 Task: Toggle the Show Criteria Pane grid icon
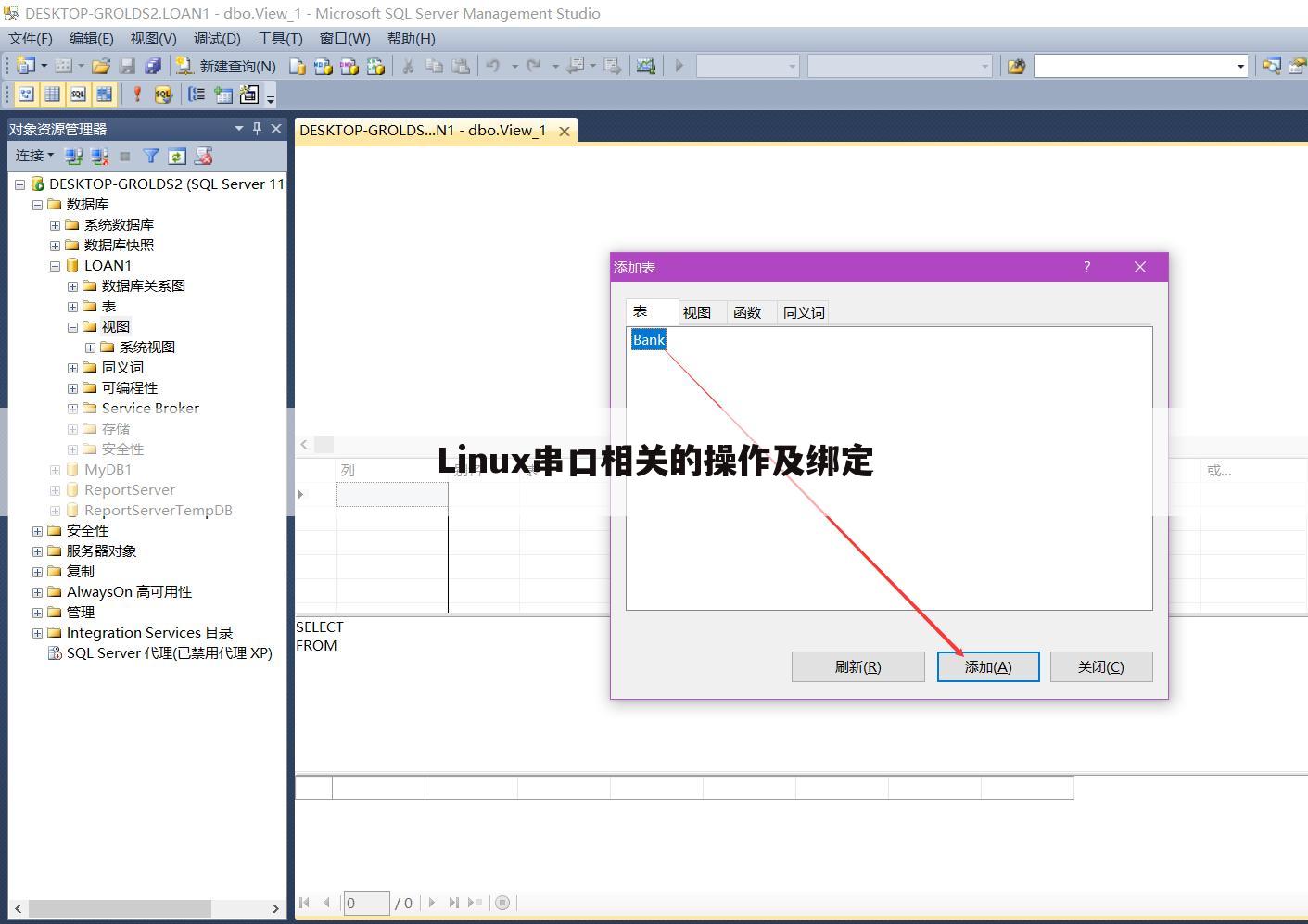(x=52, y=94)
